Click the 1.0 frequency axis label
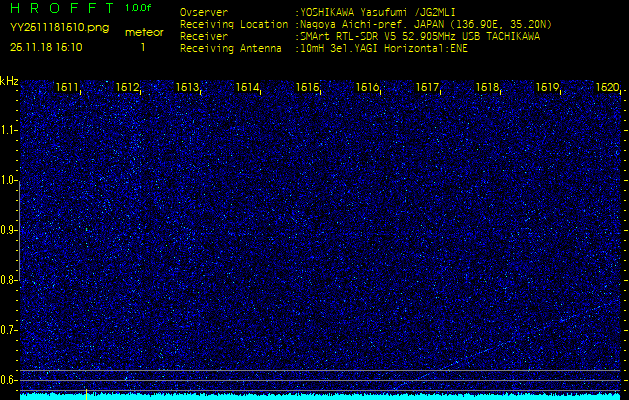 8,180
